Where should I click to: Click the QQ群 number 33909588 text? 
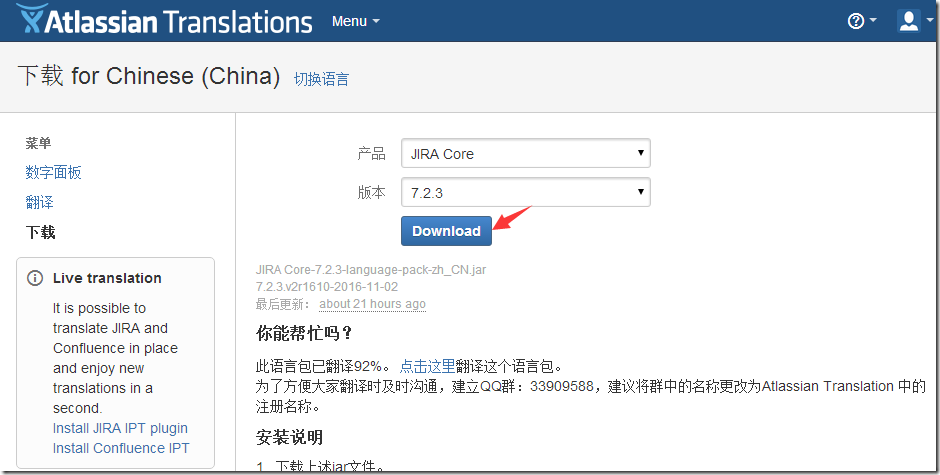coord(562,386)
